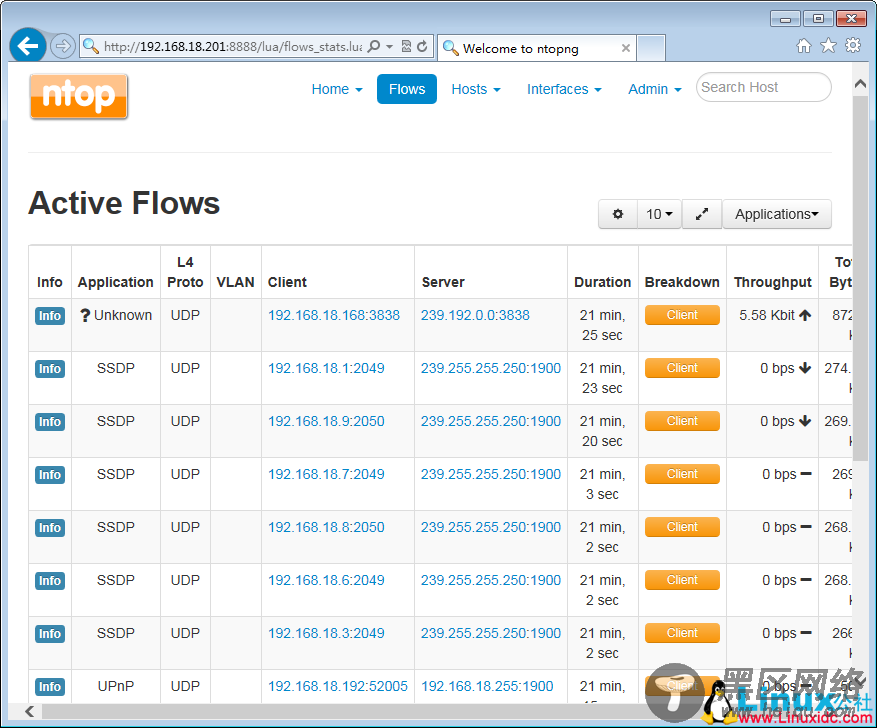877x728 pixels.
Task: Select the Flows menu item
Action: coord(407,89)
